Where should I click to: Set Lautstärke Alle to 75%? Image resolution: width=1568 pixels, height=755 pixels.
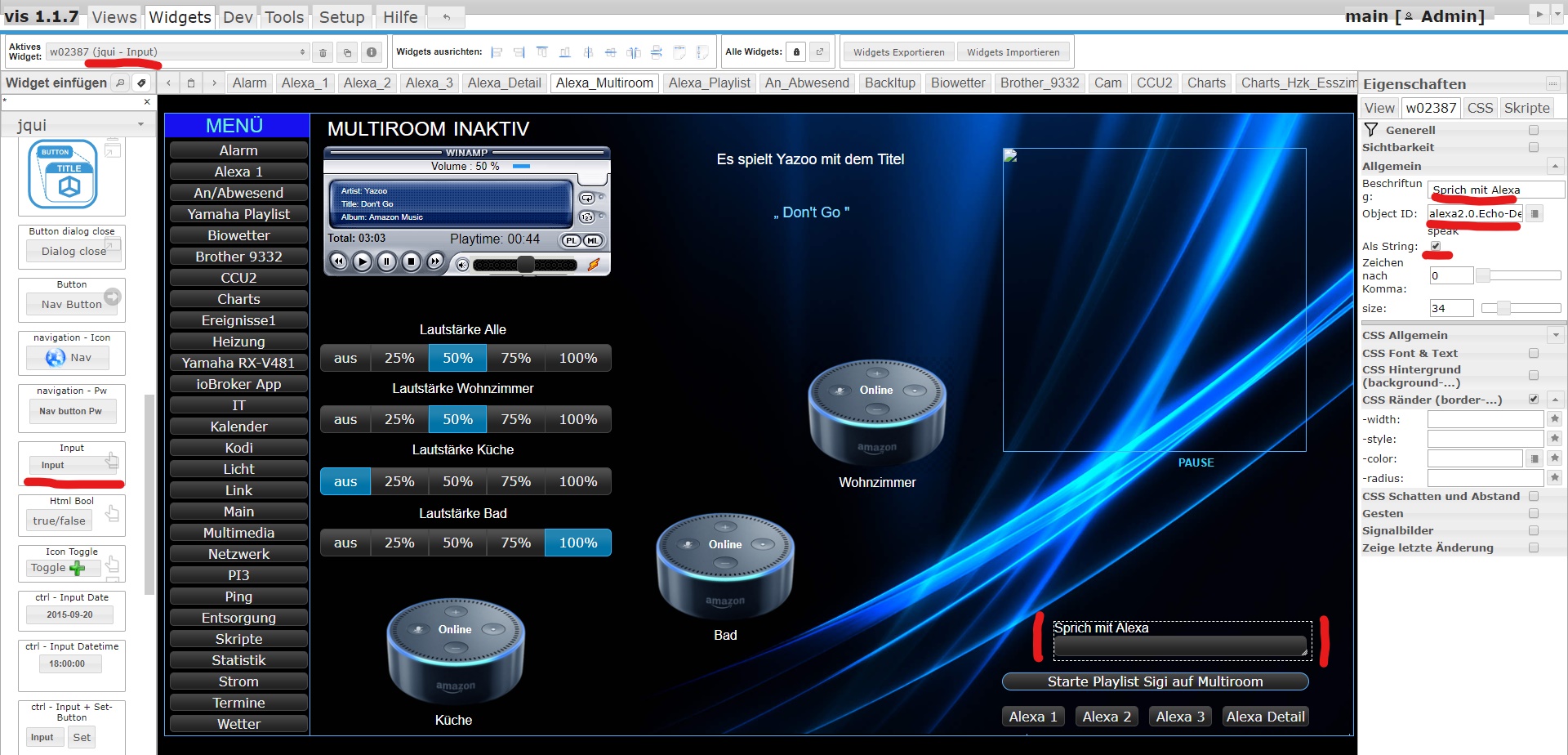[515, 358]
